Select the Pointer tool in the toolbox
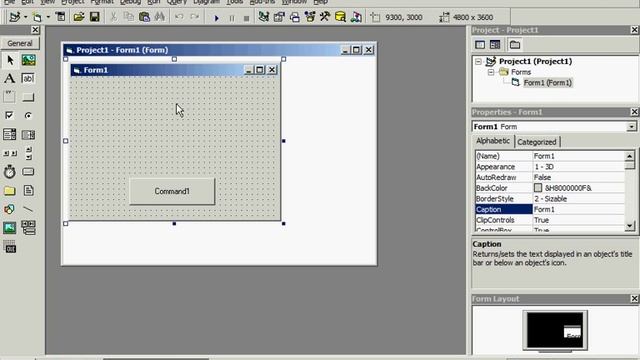The image size is (640, 360). click(x=10, y=60)
